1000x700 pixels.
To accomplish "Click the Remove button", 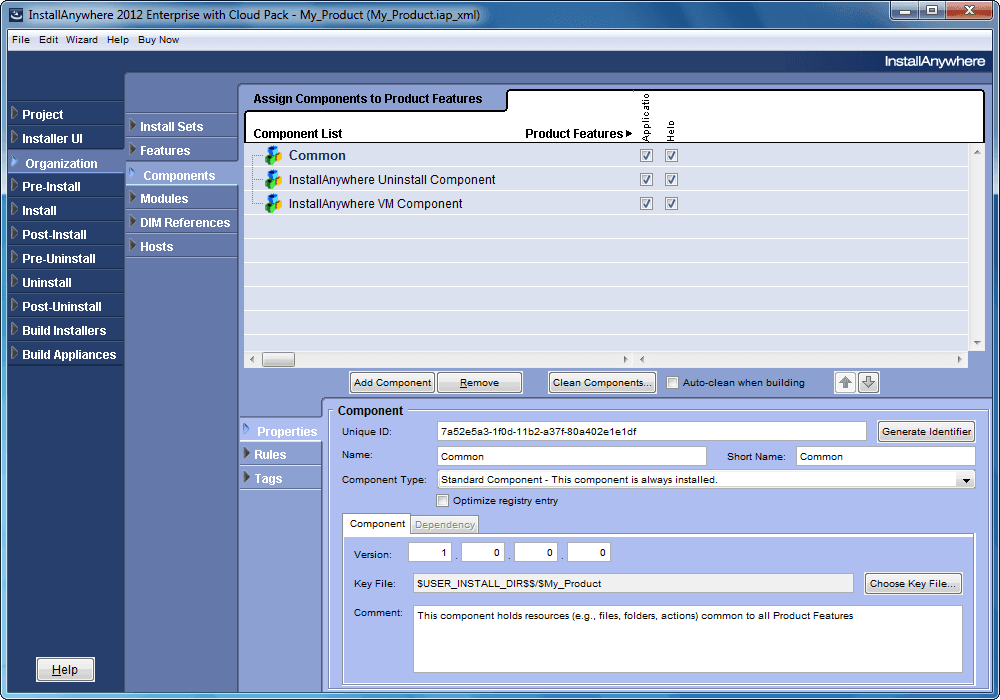I will pos(480,383).
